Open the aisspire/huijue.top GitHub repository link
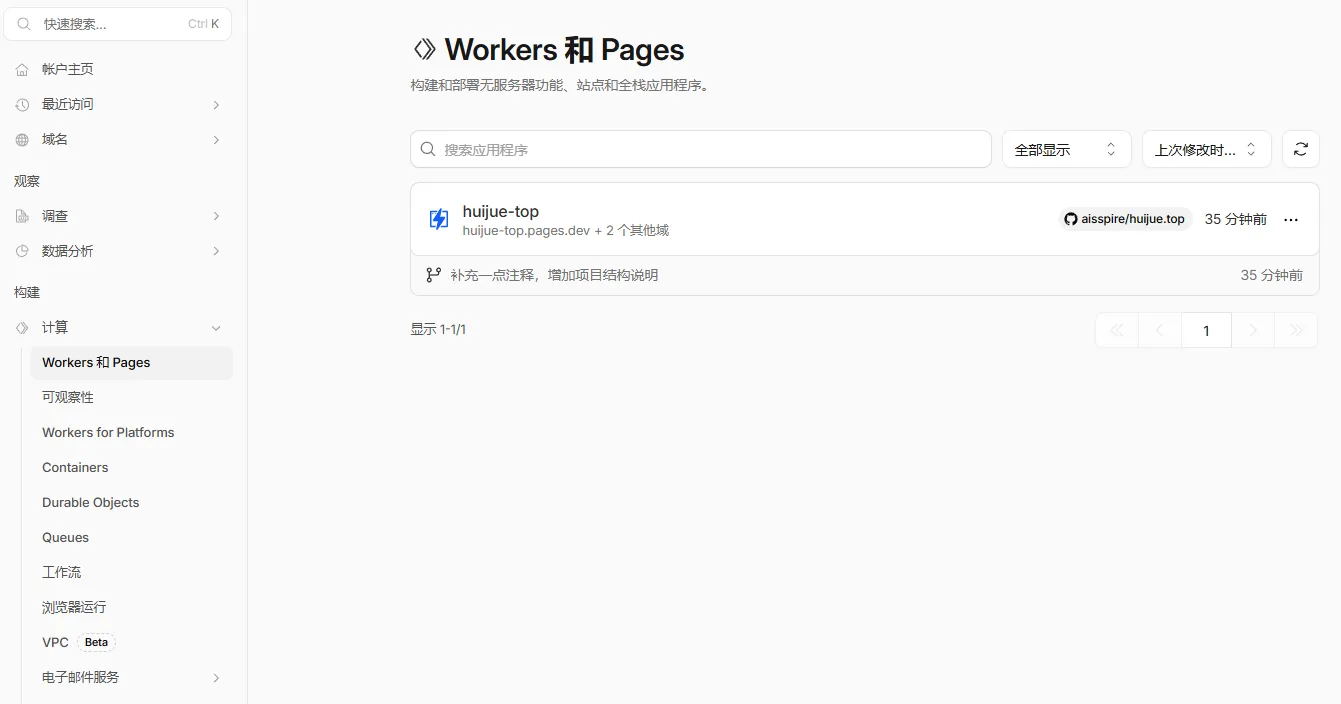The width and height of the screenshot is (1341, 704). [x=1125, y=219]
